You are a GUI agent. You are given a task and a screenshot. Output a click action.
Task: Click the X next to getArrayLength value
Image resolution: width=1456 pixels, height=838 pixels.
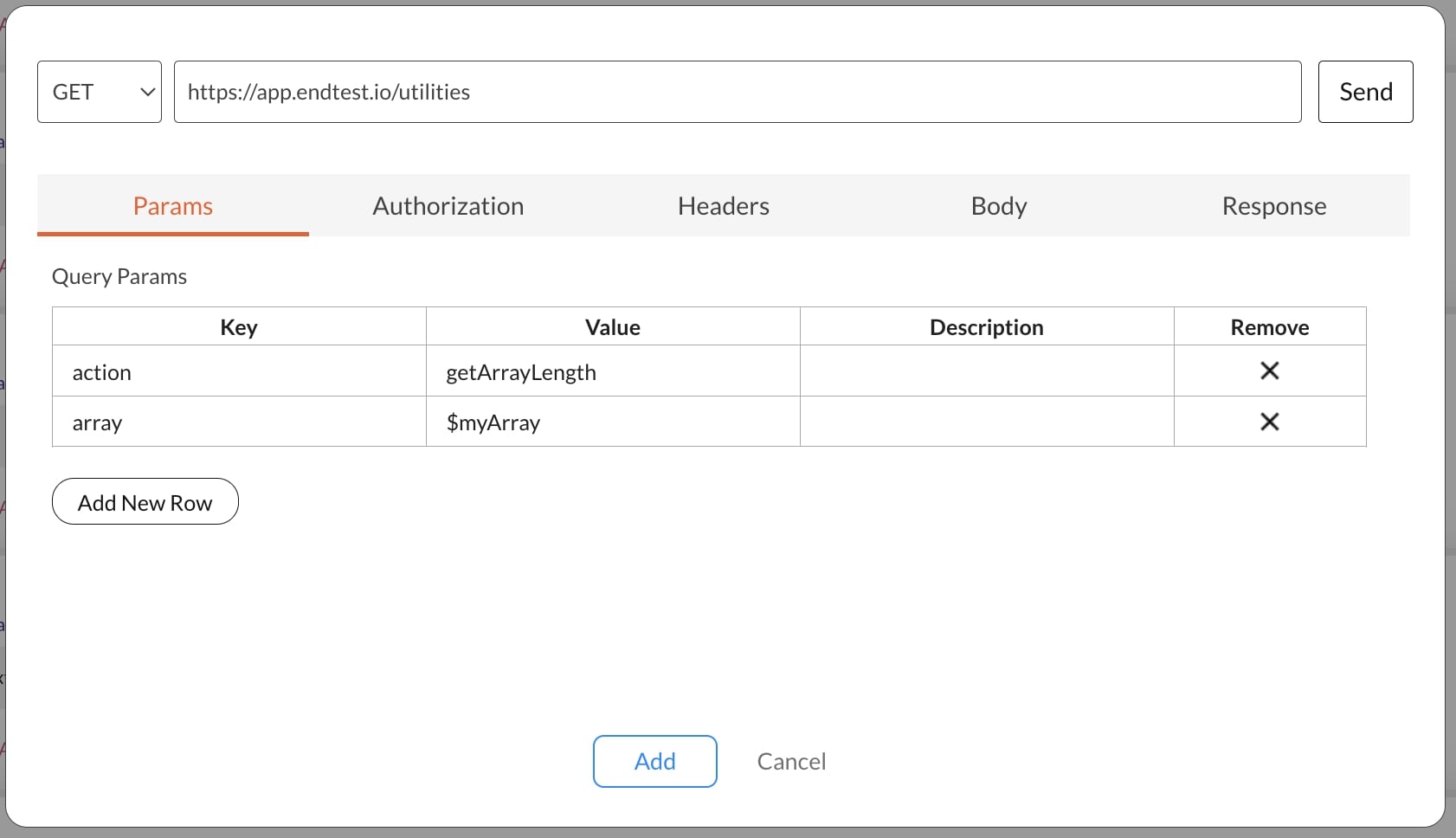click(x=1270, y=371)
